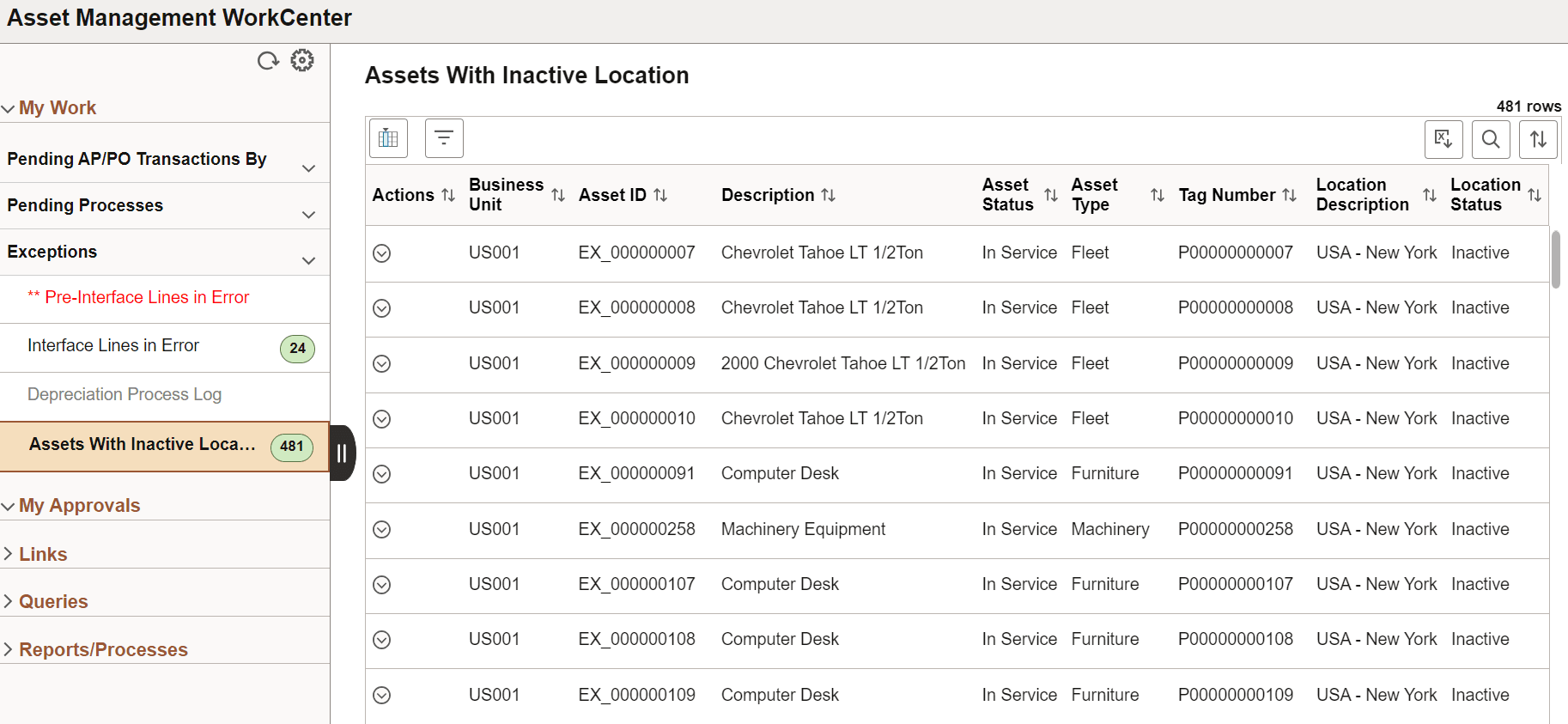Collapse the My Work section
Screen dimensions: 1568x724
(x=9, y=108)
